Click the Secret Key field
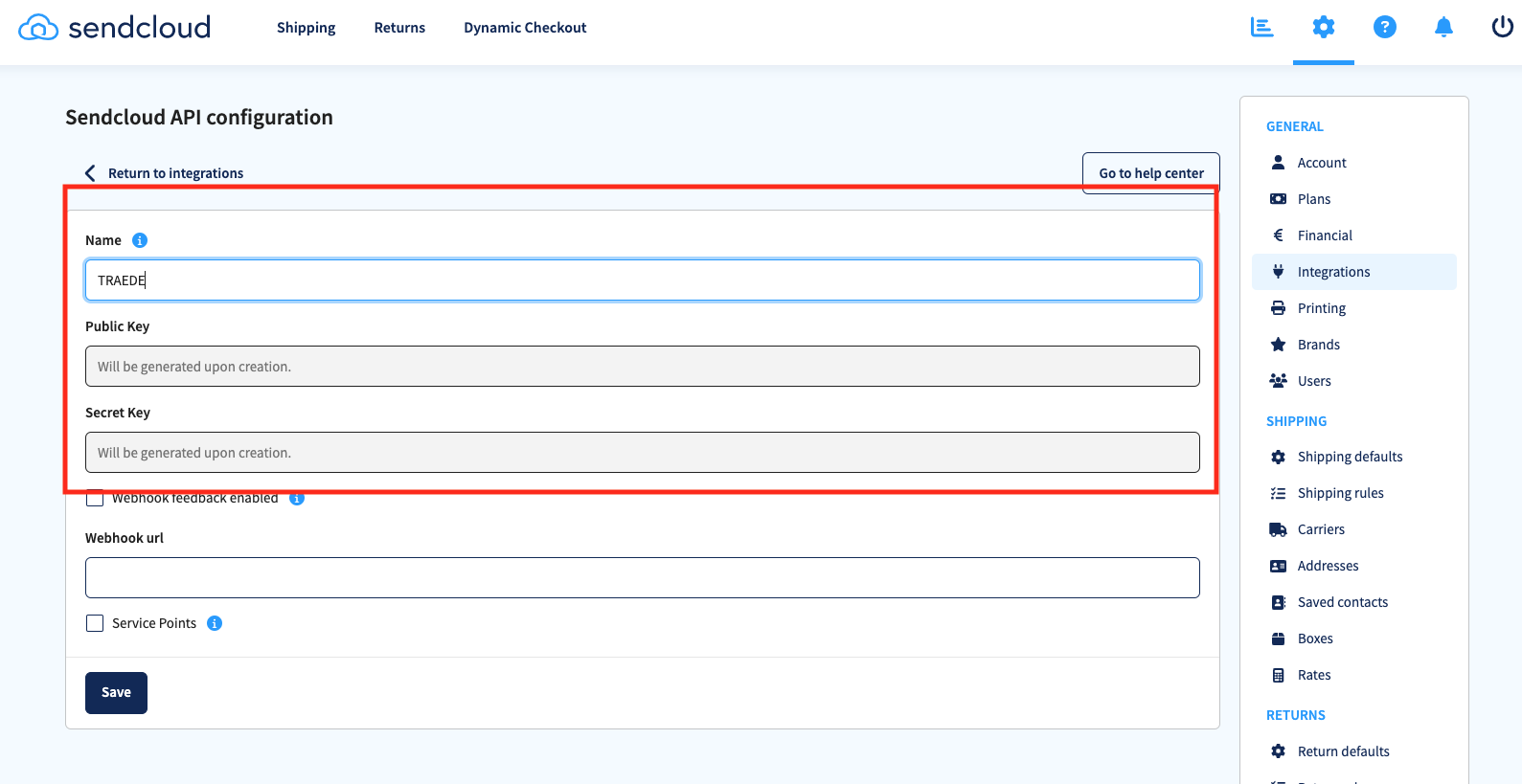Screen dimensions: 1522x784 [x=643, y=453]
